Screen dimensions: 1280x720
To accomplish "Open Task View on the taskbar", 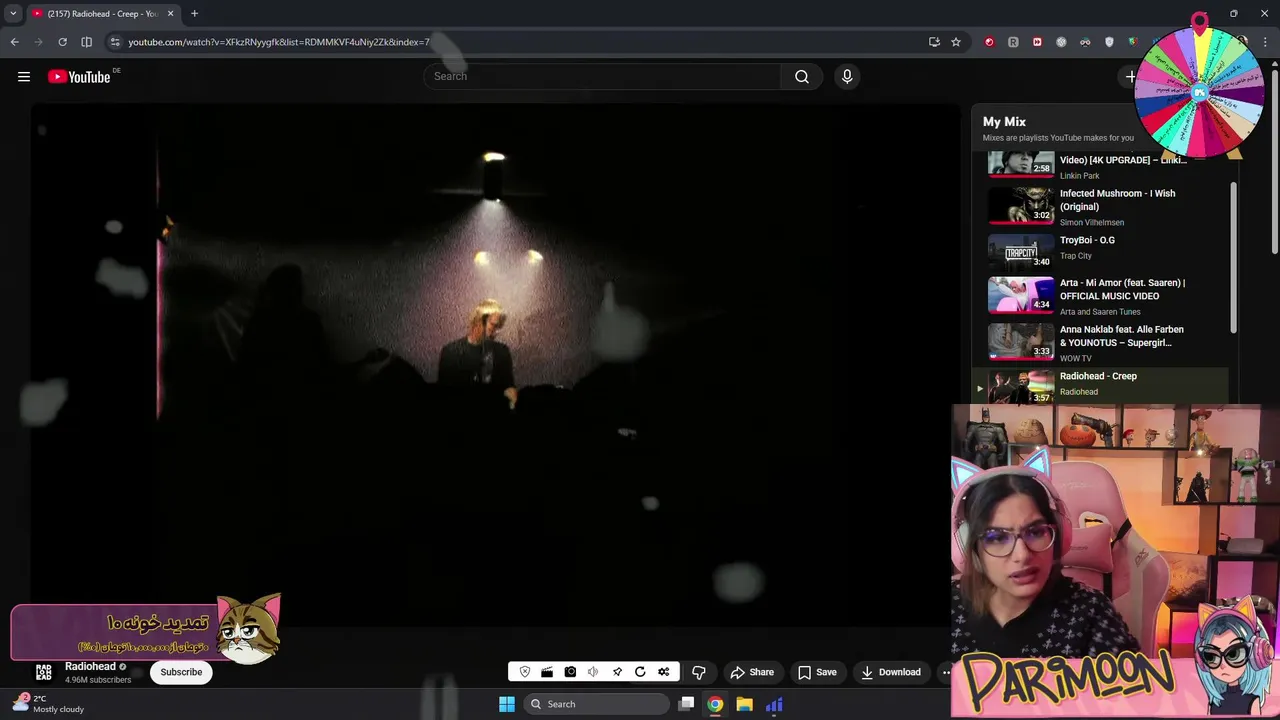I will (x=686, y=704).
